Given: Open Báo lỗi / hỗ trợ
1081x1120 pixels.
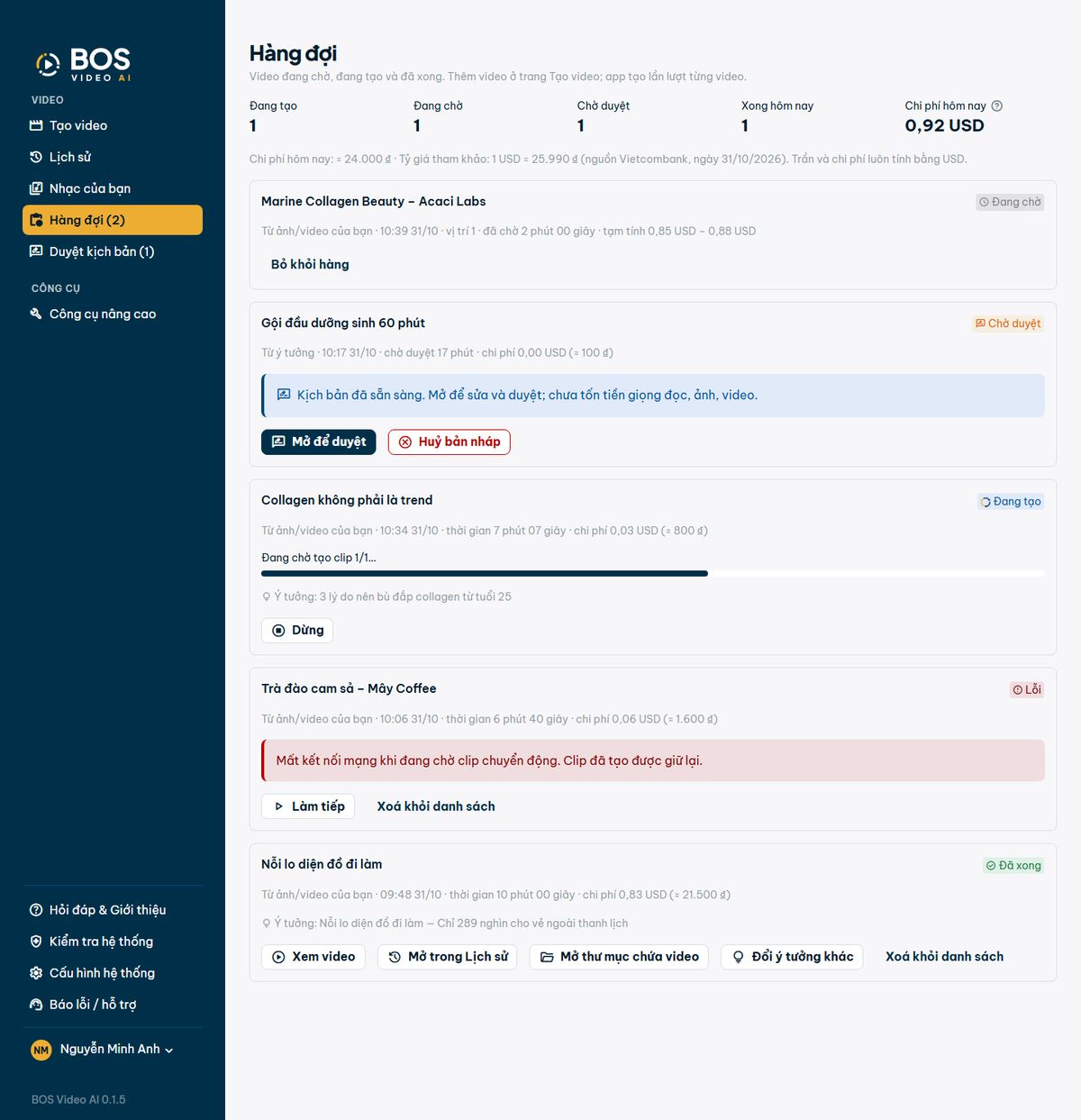Looking at the screenshot, I should (113, 1005).
